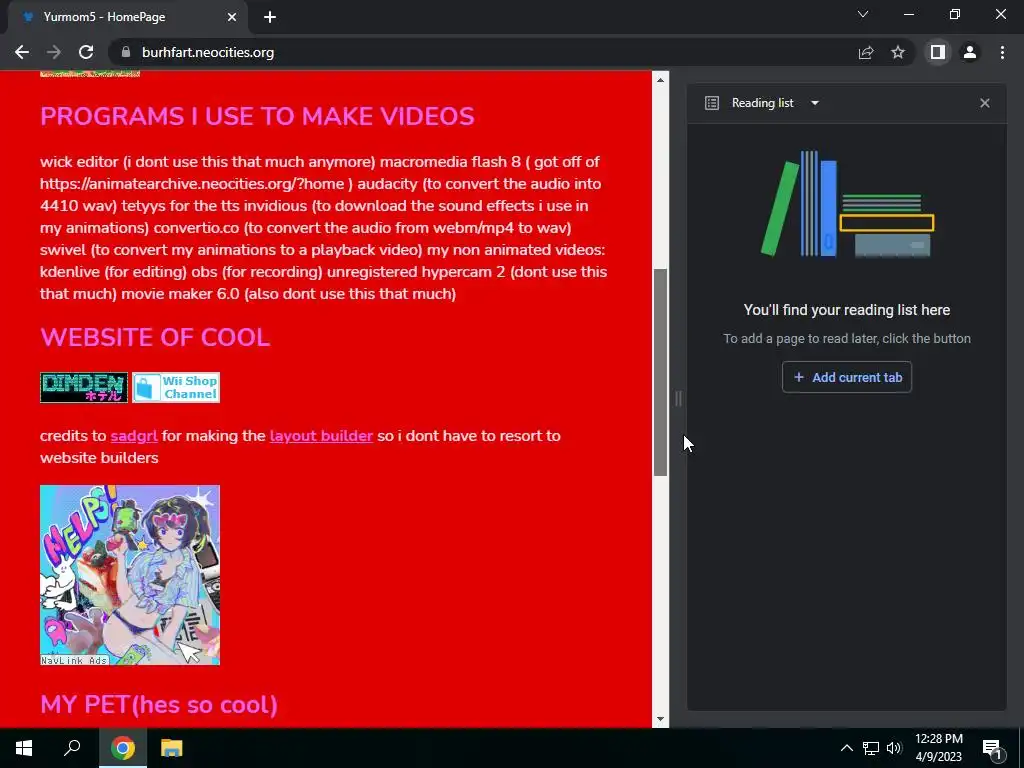Screen dimensions: 1024x768
Task: Close the Chrome window
Action: pyautogui.click(x=1000, y=14)
